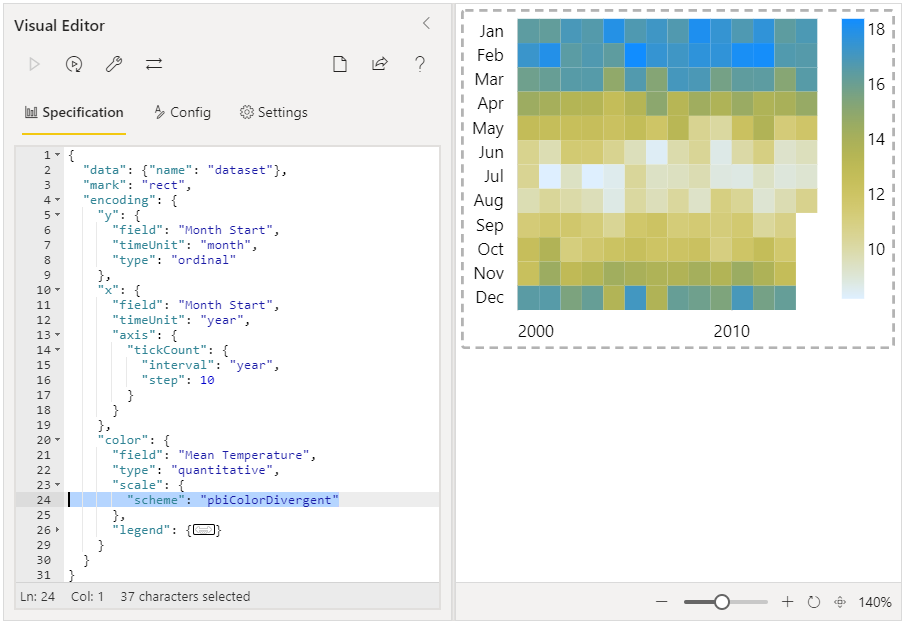The width and height of the screenshot is (905, 622).
Task: Click the export specification share icon
Action: tap(380, 64)
